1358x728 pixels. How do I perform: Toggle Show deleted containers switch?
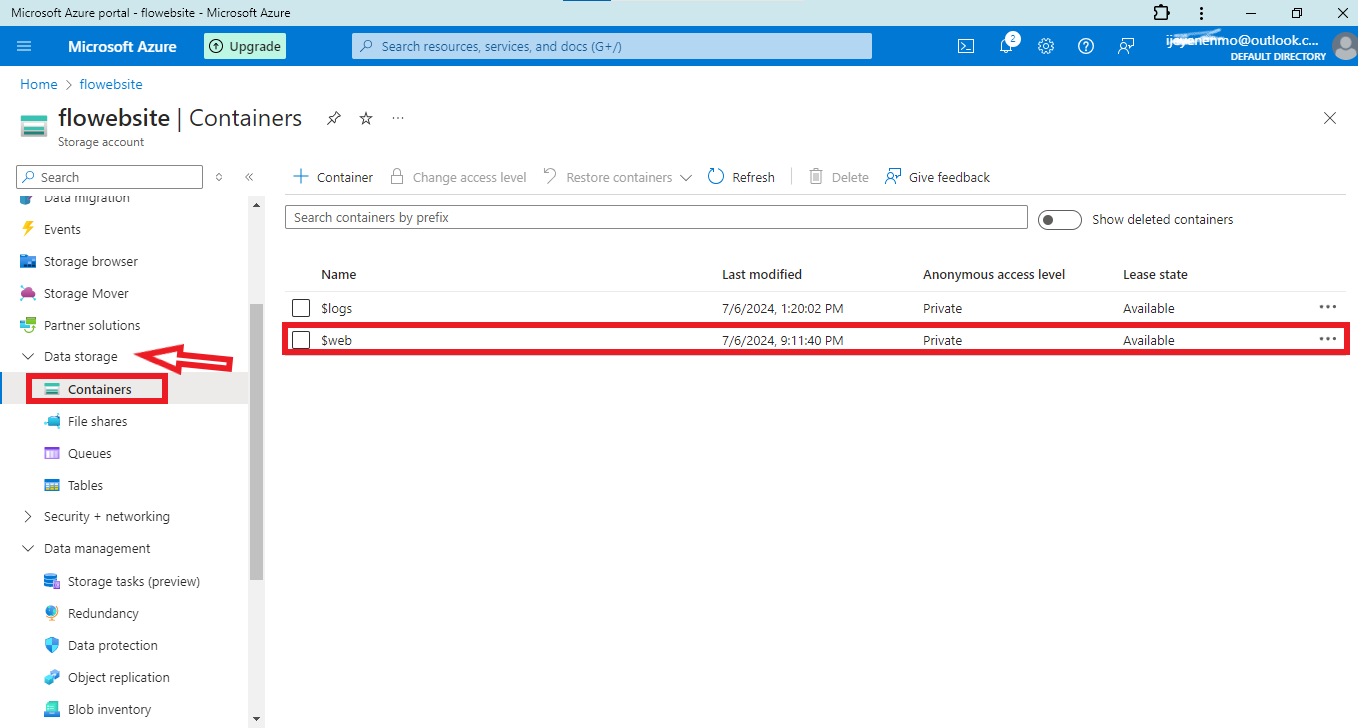point(1059,220)
